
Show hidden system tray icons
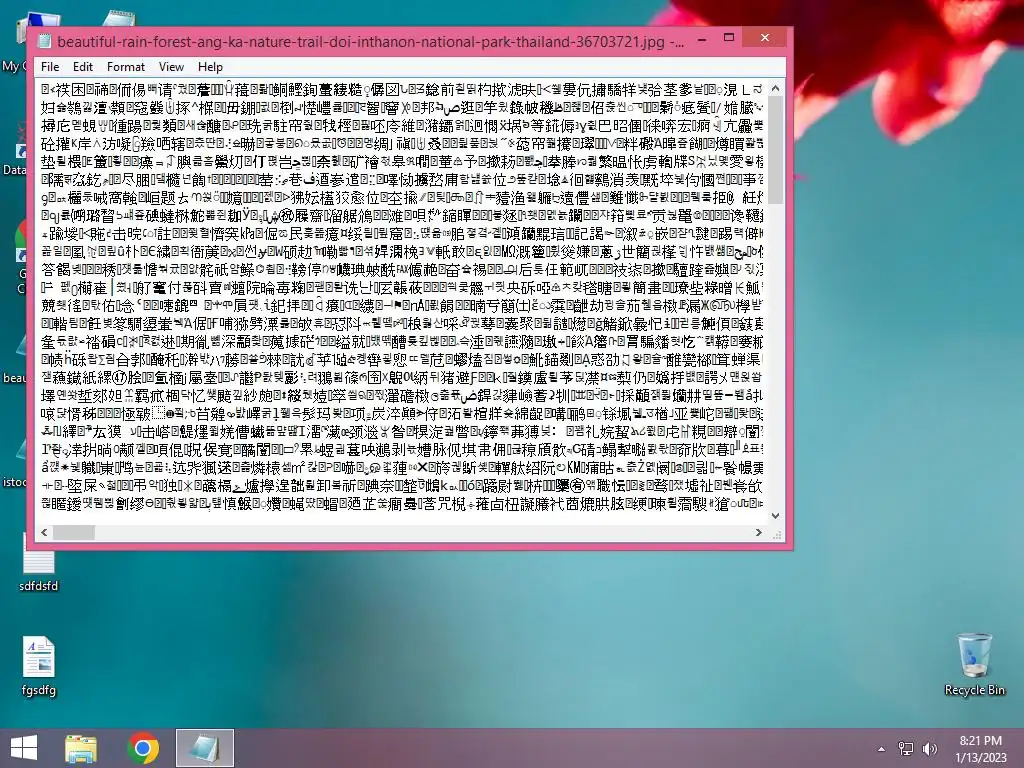pos(882,748)
